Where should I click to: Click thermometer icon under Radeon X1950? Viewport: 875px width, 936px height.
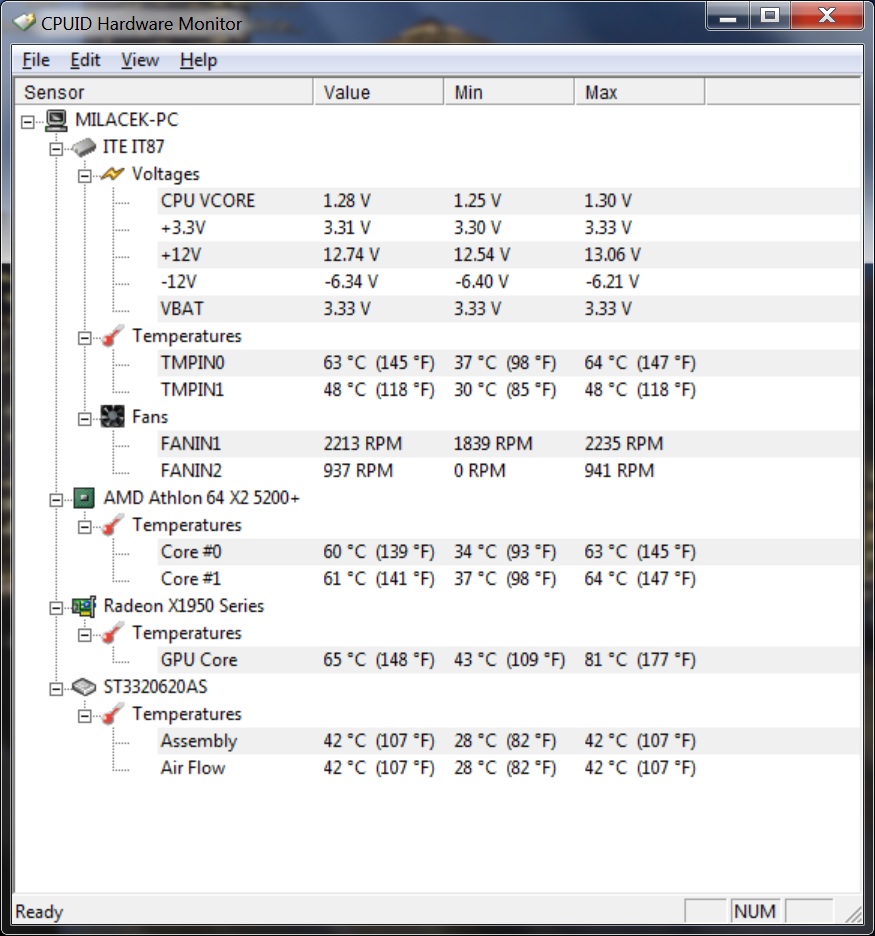coord(112,633)
